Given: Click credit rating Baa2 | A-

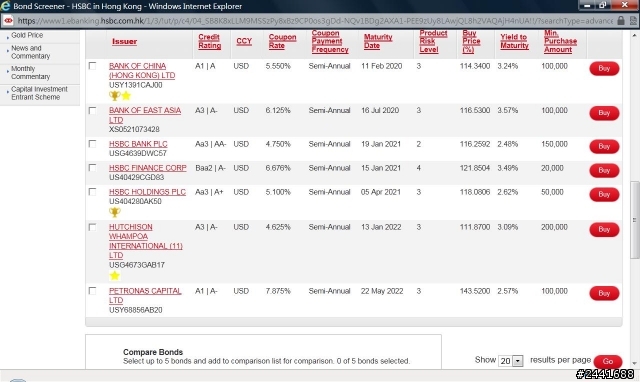Looking at the screenshot, I should [210, 168].
